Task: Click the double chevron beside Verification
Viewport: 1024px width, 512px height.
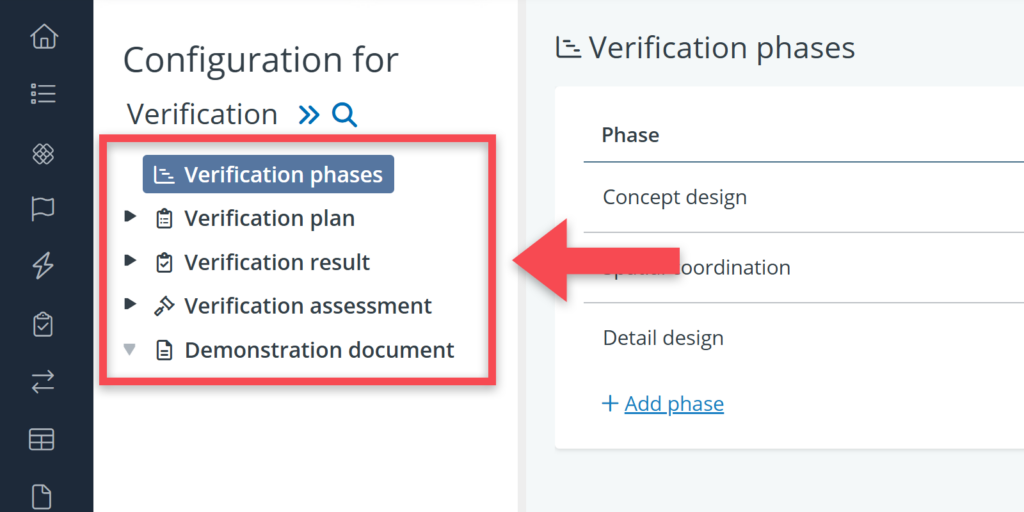Action: click(309, 115)
